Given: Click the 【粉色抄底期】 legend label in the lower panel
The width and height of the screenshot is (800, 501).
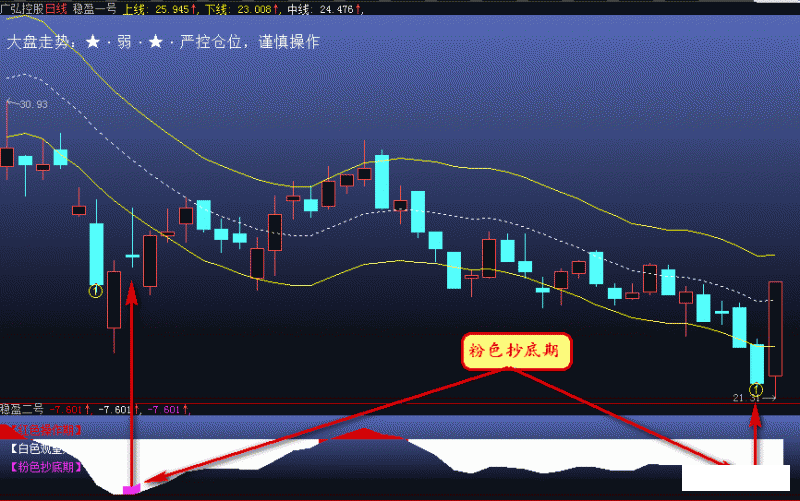Looking at the screenshot, I should click(x=46, y=467).
